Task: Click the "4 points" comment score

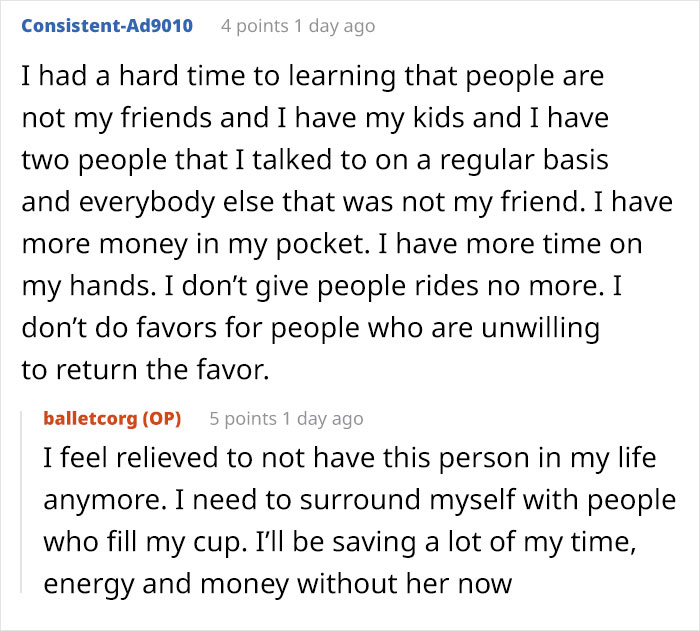Action: pos(251,25)
